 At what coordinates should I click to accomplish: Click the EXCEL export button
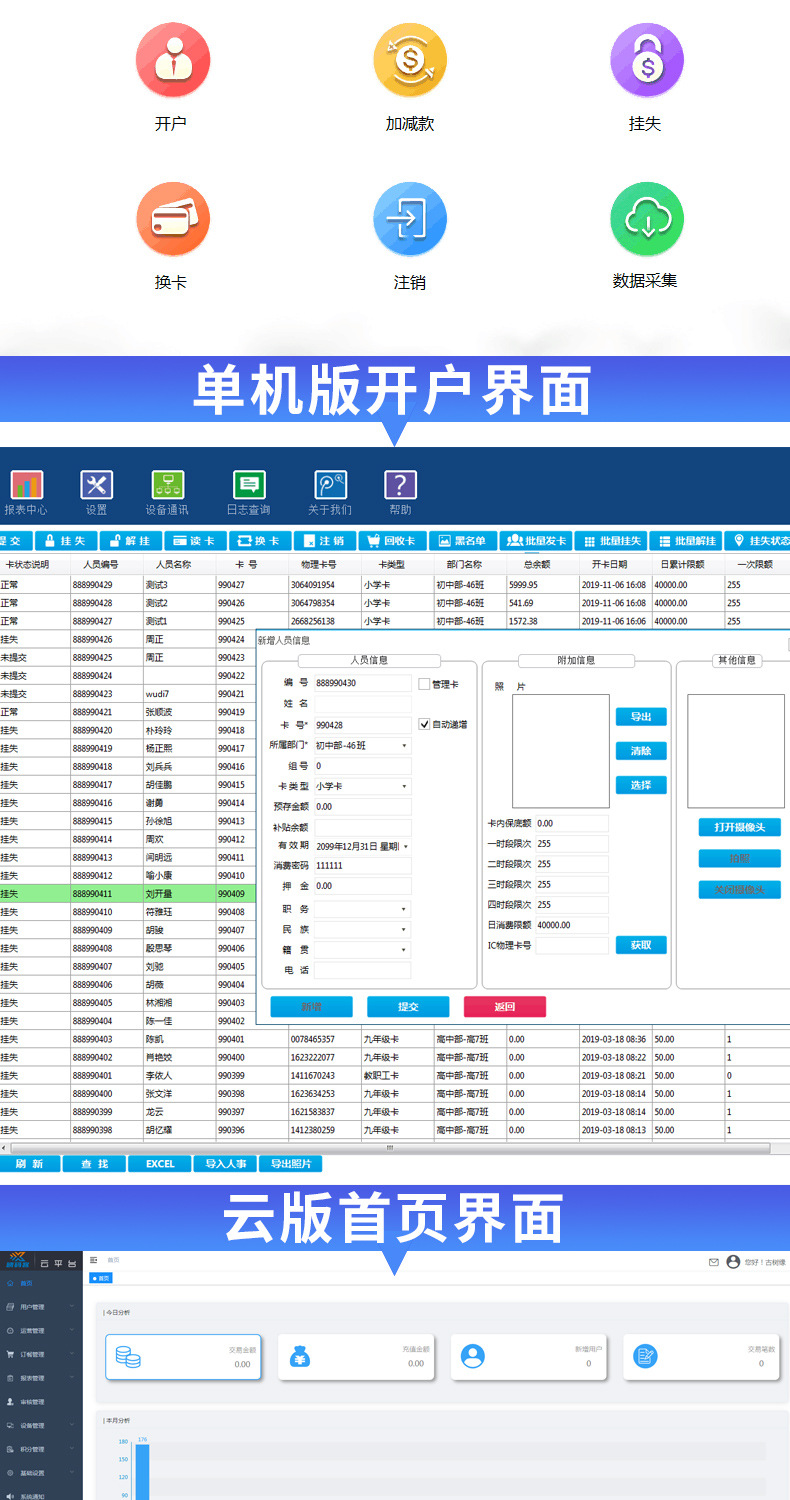(160, 1164)
